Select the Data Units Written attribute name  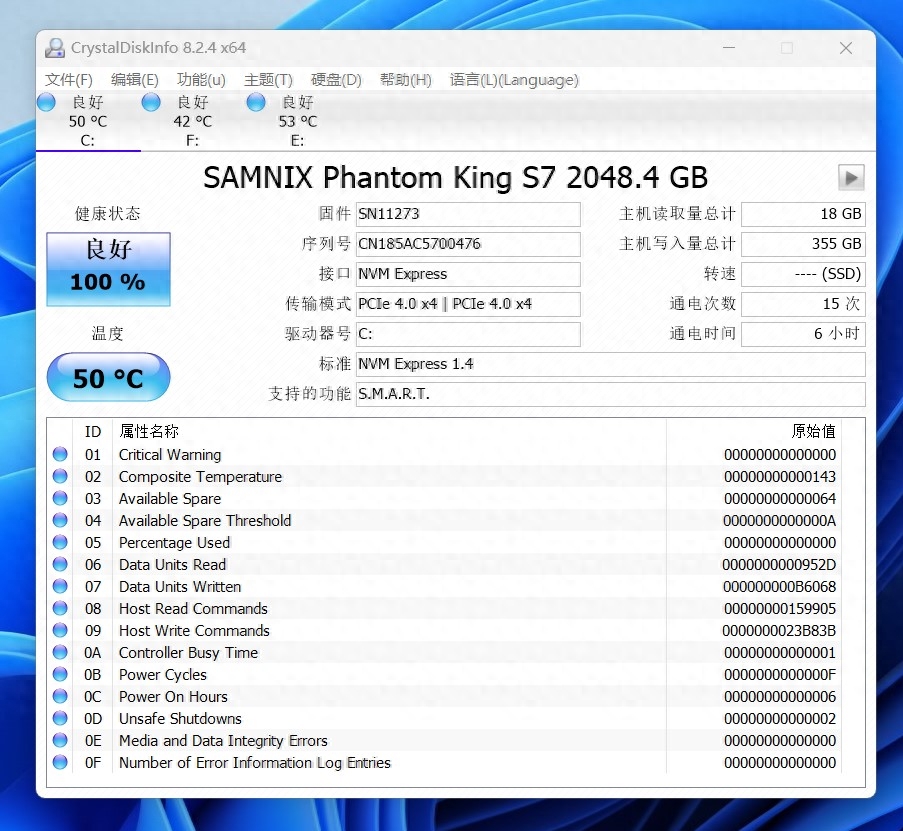coord(180,586)
